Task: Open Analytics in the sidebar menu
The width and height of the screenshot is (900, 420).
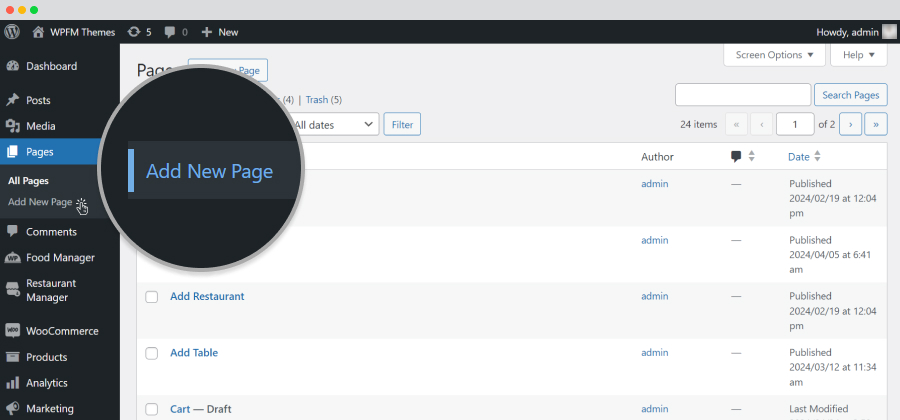Action: [46, 383]
